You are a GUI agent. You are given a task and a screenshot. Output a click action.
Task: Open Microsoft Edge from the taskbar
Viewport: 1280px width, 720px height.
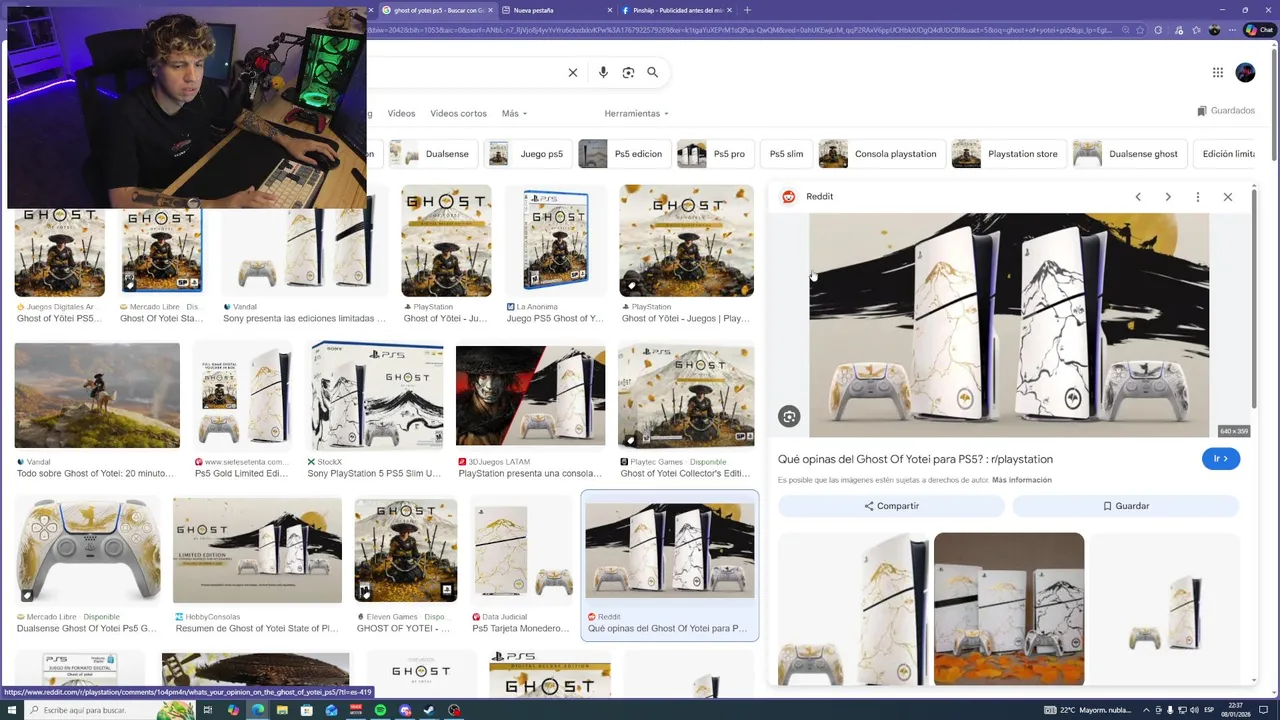pyautogui.click(x=258, y=710)
